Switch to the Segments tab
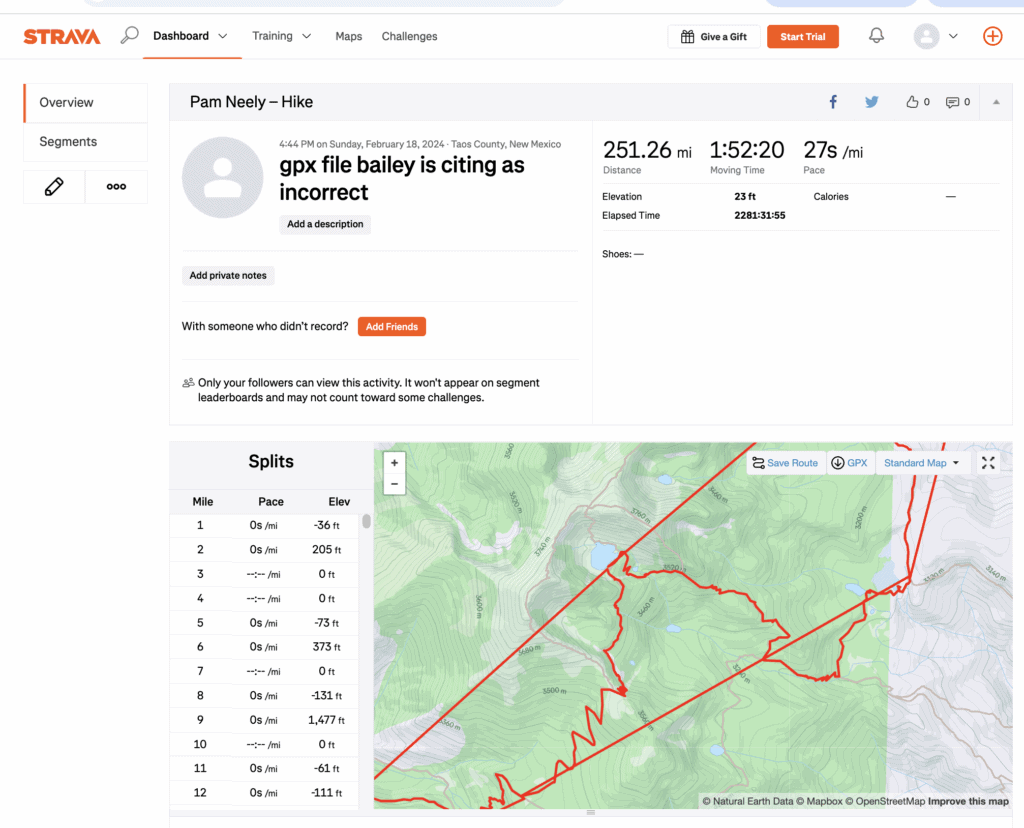Viewport: 1024px width, 828px height. (x=68, y=142)
